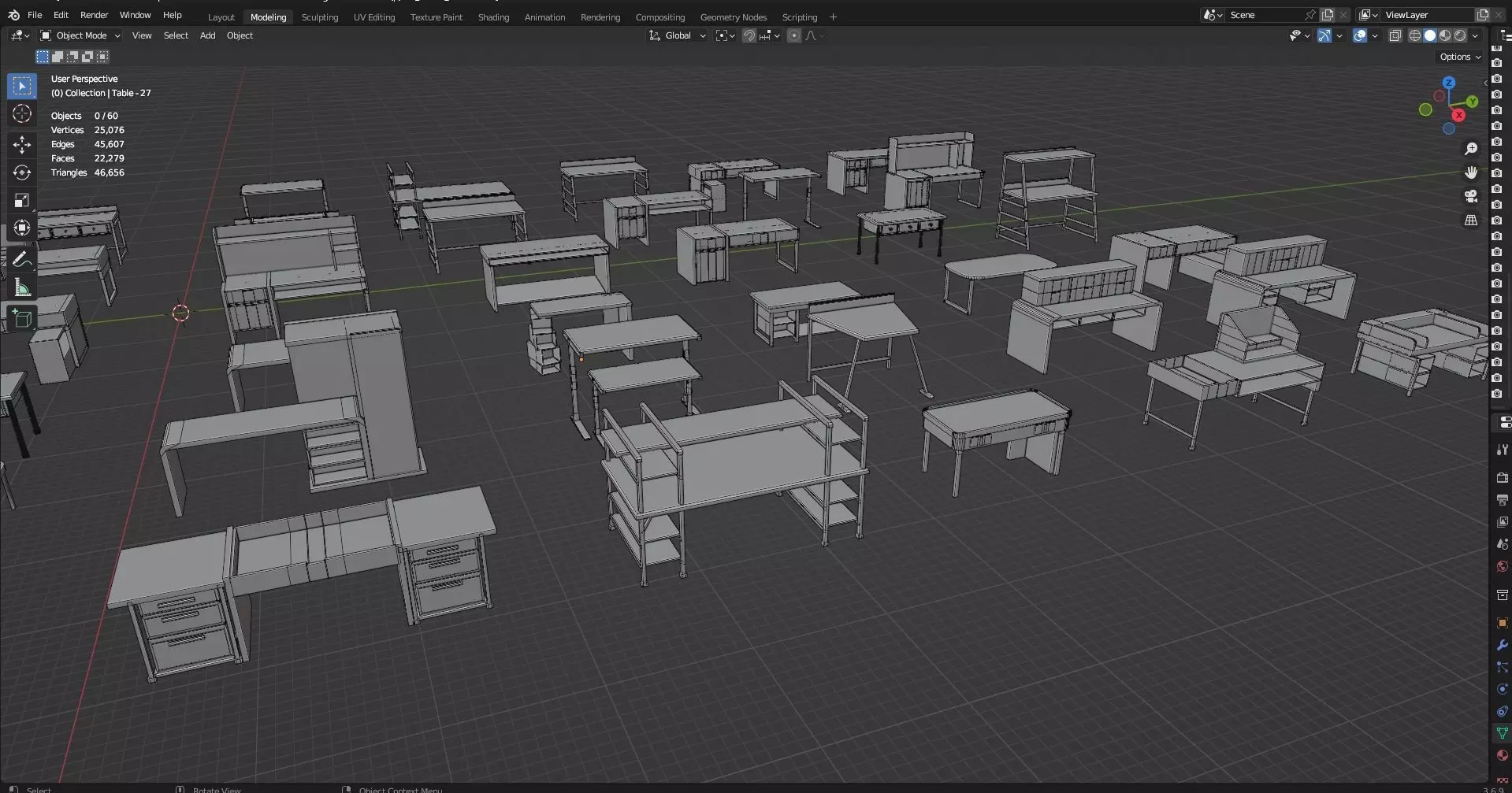Expand the gizmo settings dropdown arrow
This screenshot has width=1512, height=793.
coord(1339,35)
